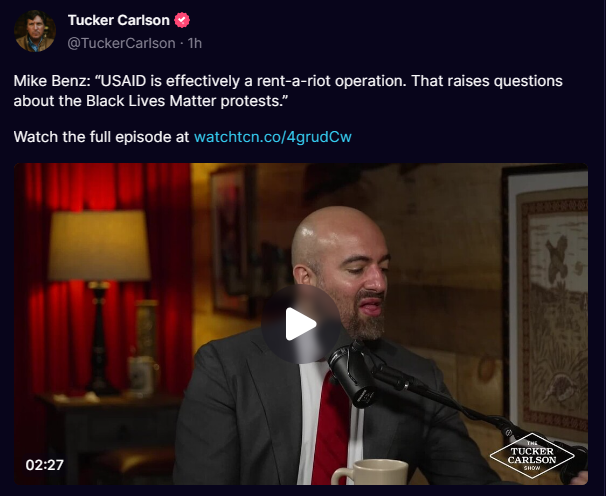Image resolution: width=606 pixels, height=496 pixels.
Task: Click the 02:27 video duration label
Action: pos(44,465)
